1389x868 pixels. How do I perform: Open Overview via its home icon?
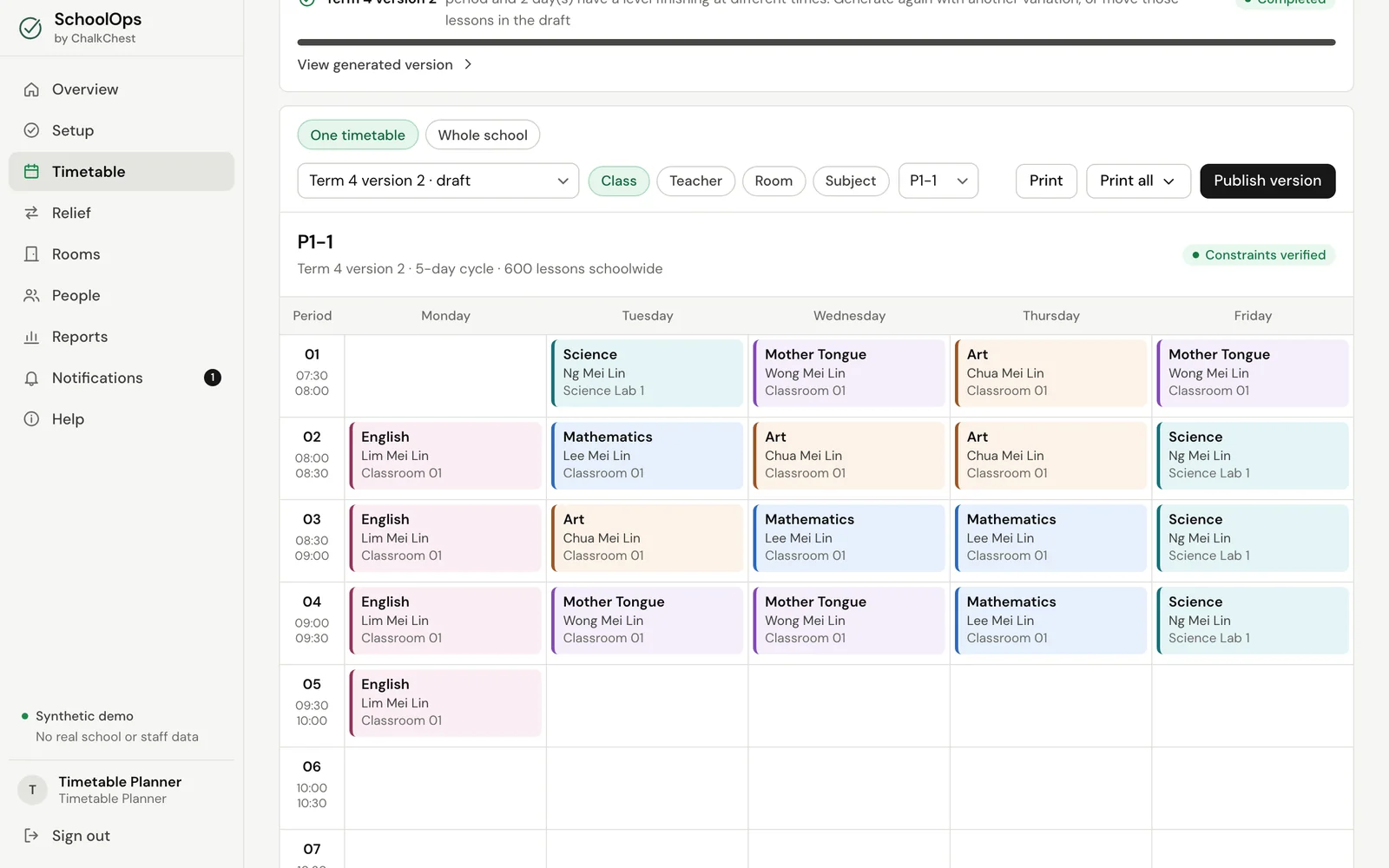pyautogui.click(x=31, y=89)
